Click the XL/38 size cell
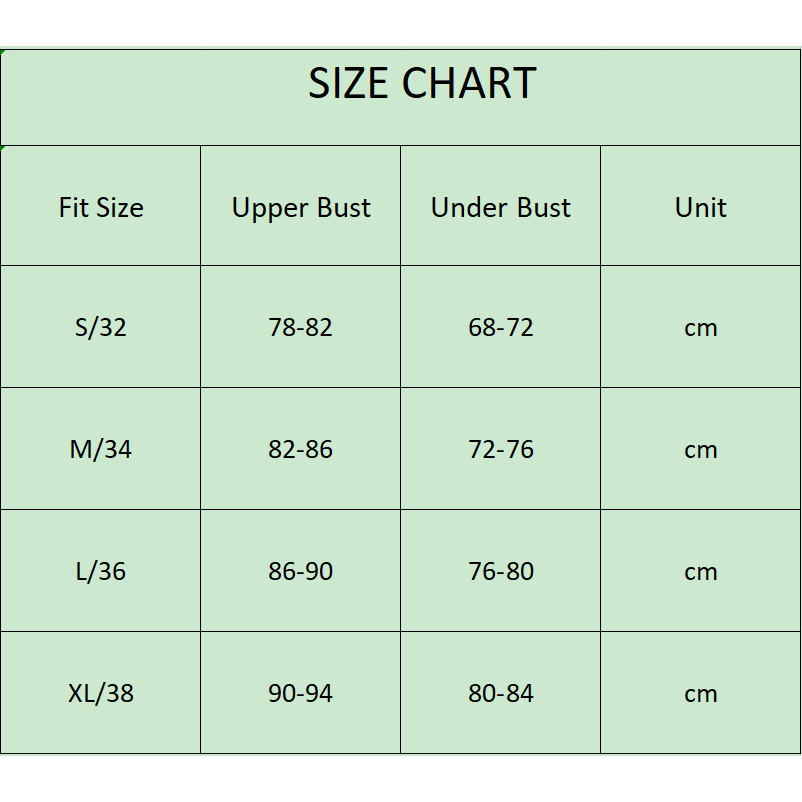 [101, 693]
